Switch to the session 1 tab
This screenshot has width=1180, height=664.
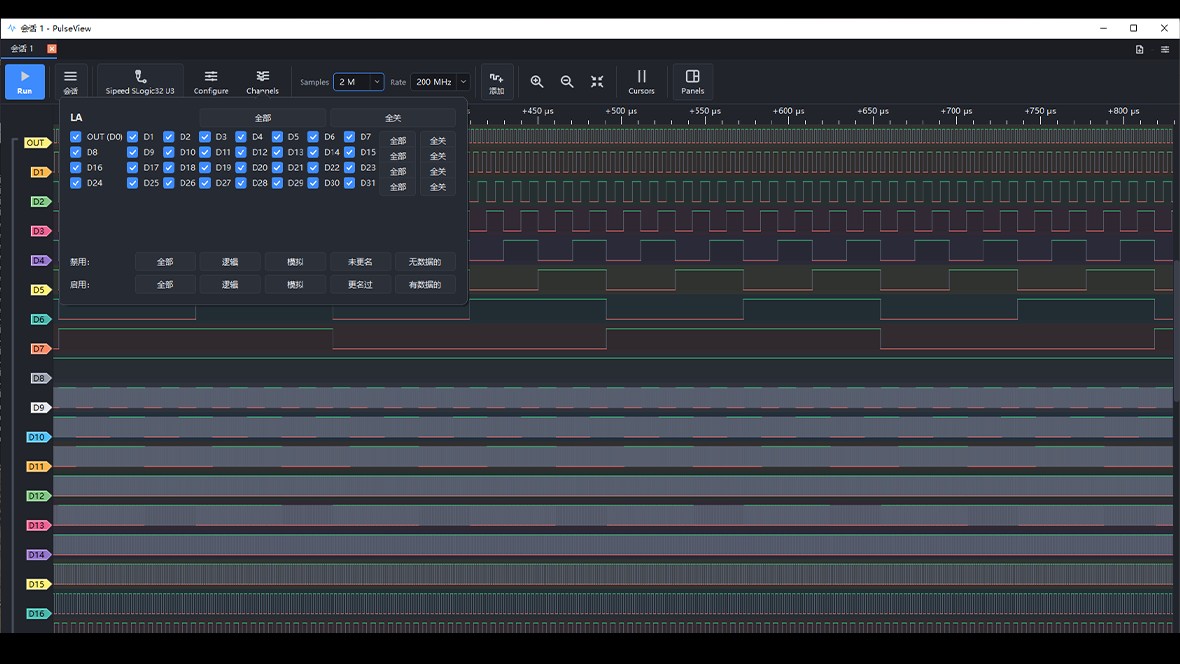(22, 49)
